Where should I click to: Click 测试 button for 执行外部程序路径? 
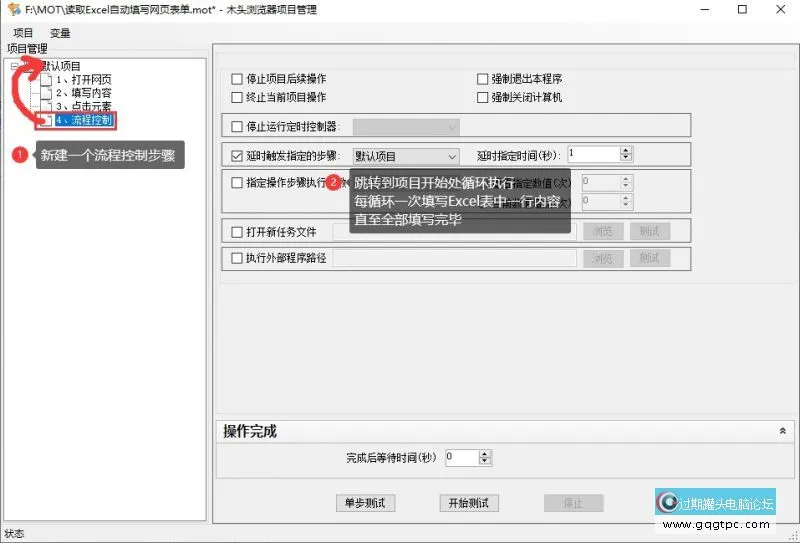pyautogui.click(x=649, y=258)
